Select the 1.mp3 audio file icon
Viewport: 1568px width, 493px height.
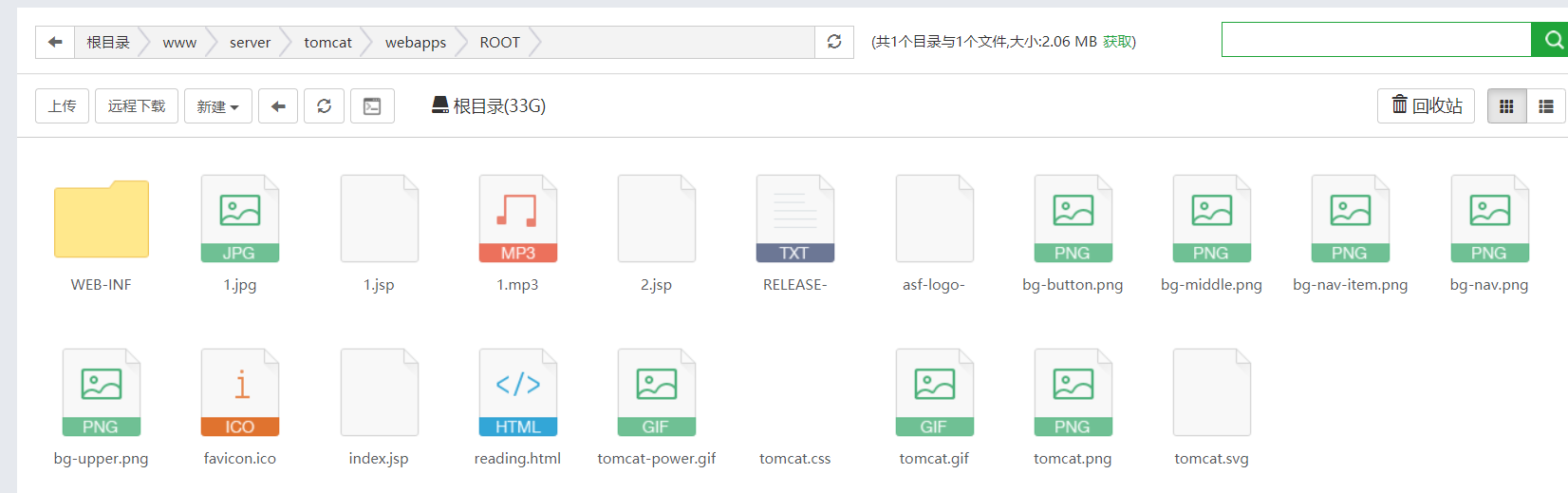(x=518, y=218)
